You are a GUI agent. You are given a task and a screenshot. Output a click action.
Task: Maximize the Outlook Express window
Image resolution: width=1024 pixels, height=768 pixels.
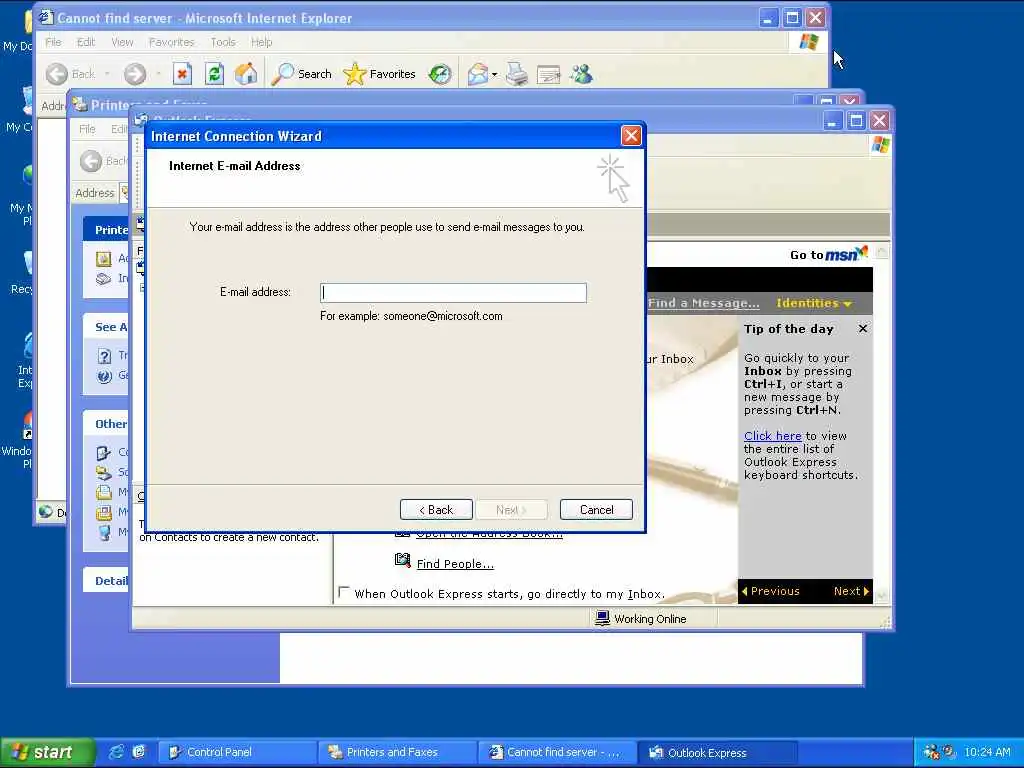(856, 120)
